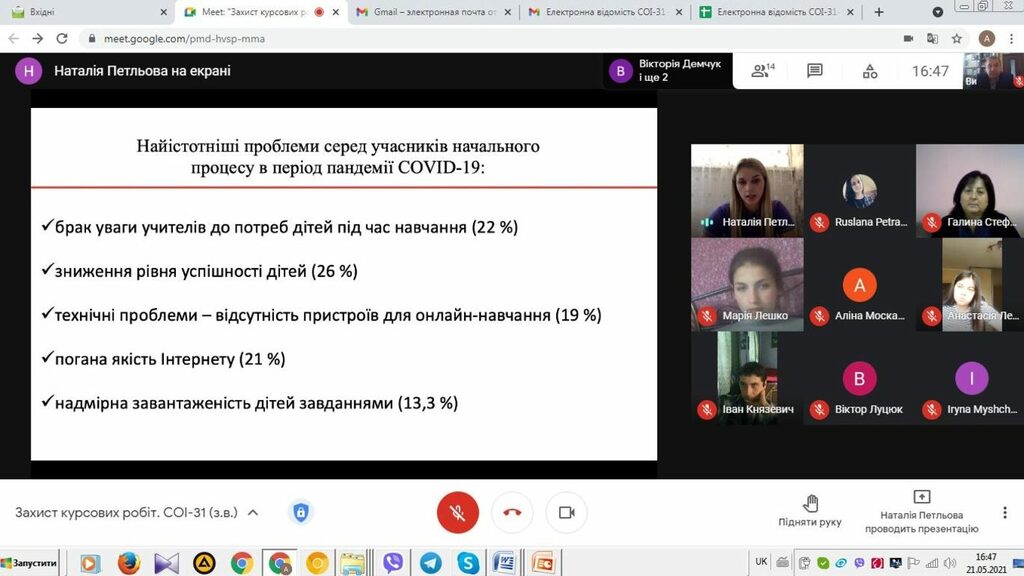Open the participants list icon
1024x576 pixels.
[x=763, y=71]
